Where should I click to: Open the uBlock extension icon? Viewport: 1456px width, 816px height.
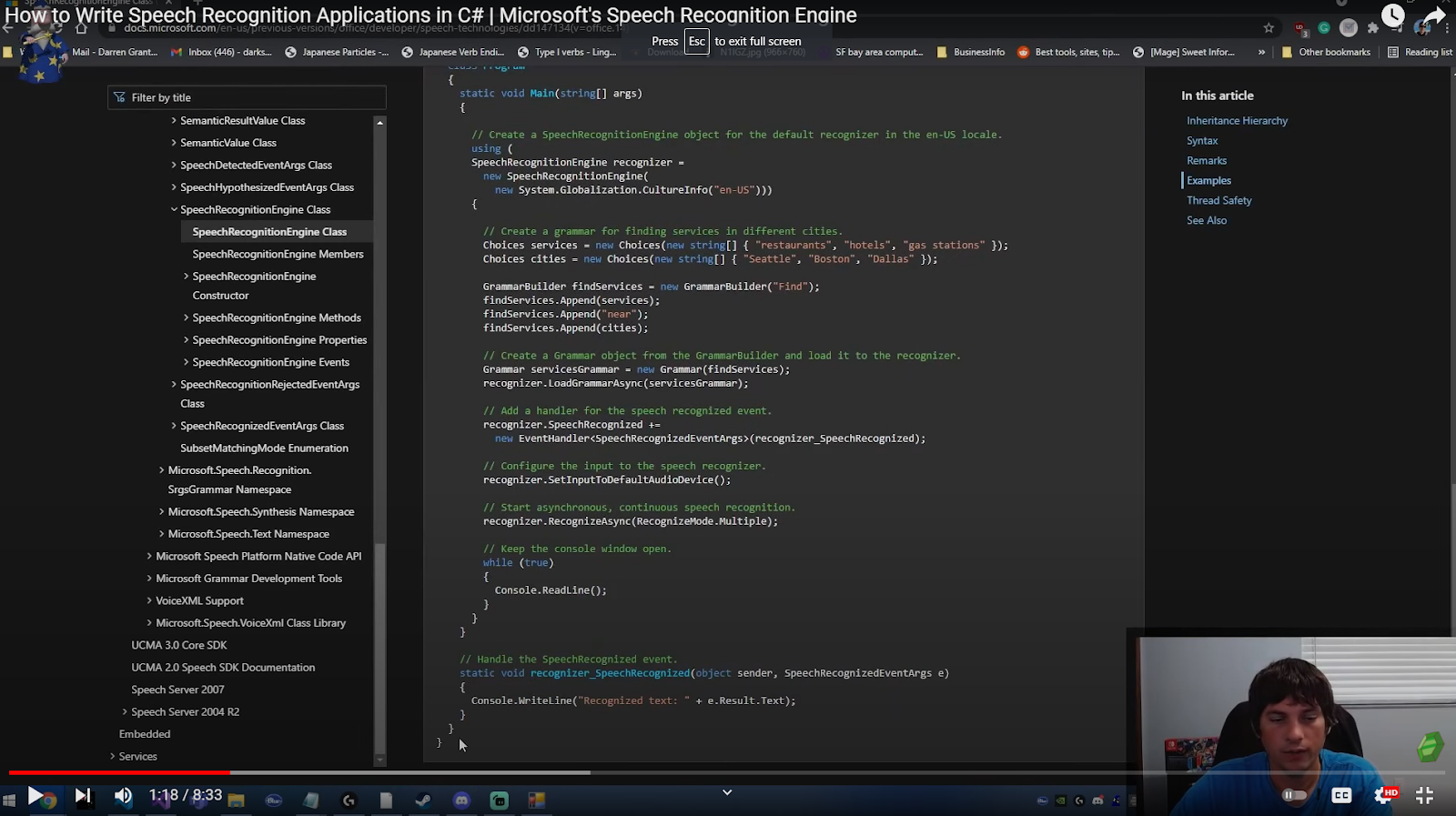click(1300, 28)
